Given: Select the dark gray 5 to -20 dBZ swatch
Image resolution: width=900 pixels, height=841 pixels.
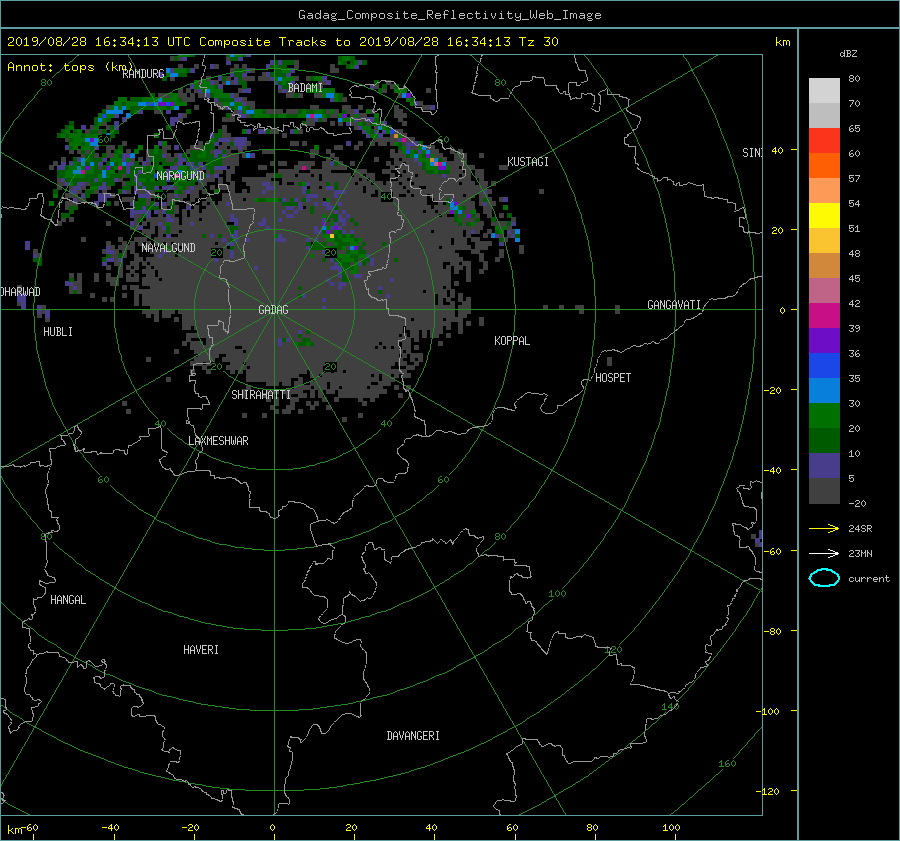Looking at the screenshot, I should pos(824,491).
